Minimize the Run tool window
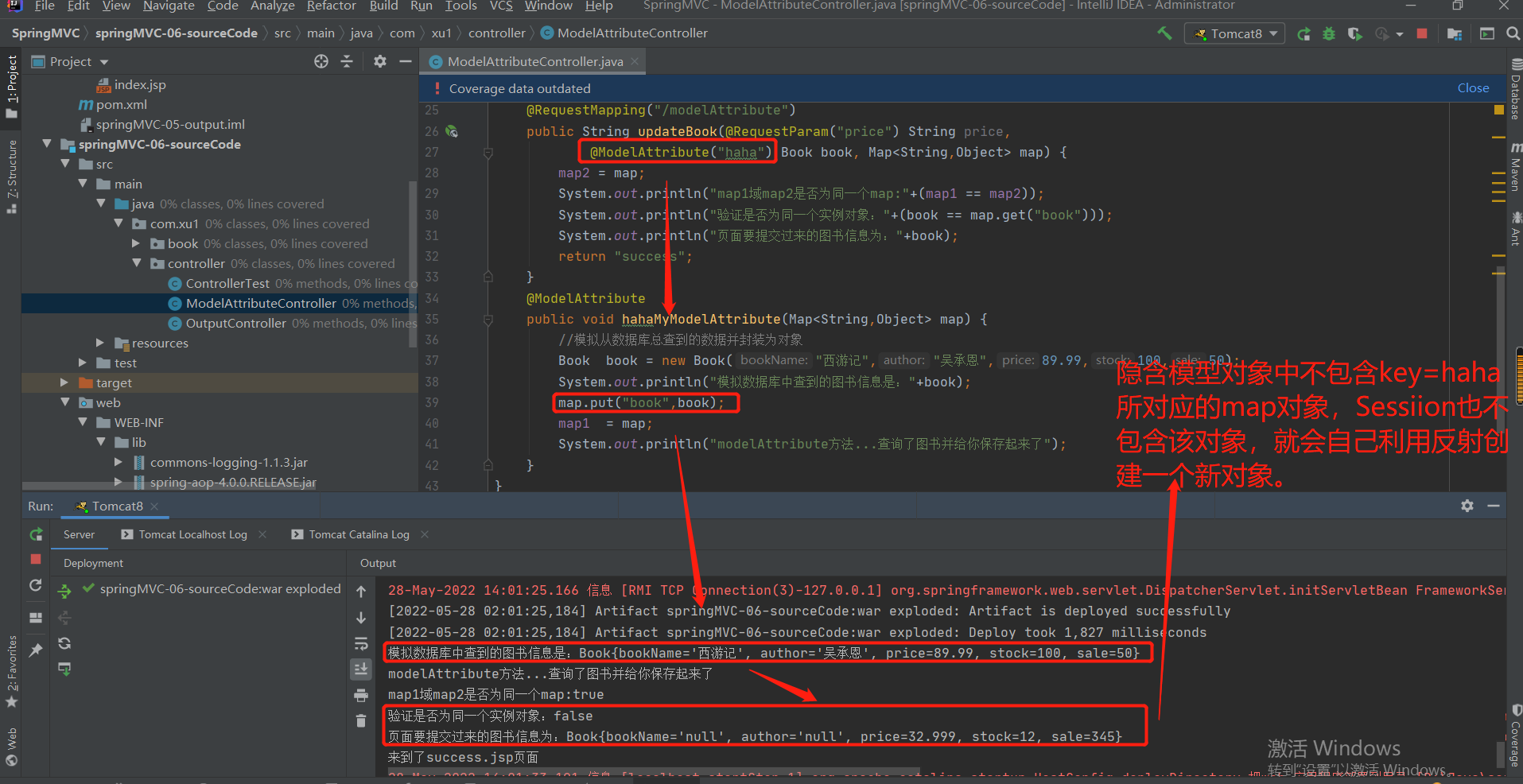The width and height of the screenshot is (1523, 784). [x=1494, y=506]
